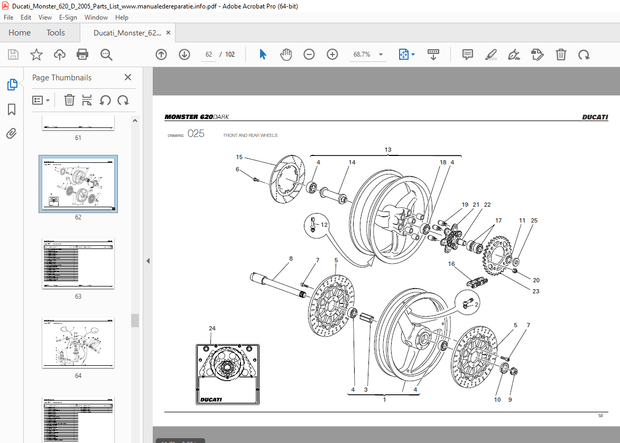
Task: Open the Window menu
Action: 96,17
